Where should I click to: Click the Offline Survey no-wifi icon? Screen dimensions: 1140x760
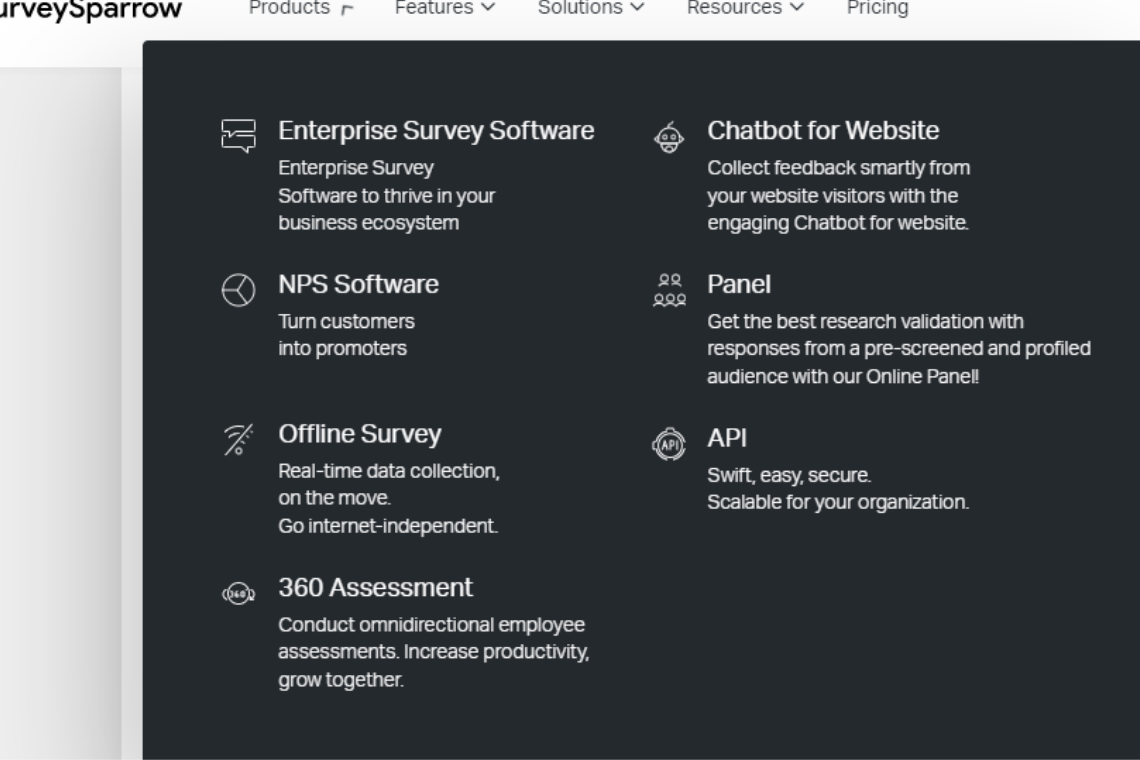[x=238, y=439]
